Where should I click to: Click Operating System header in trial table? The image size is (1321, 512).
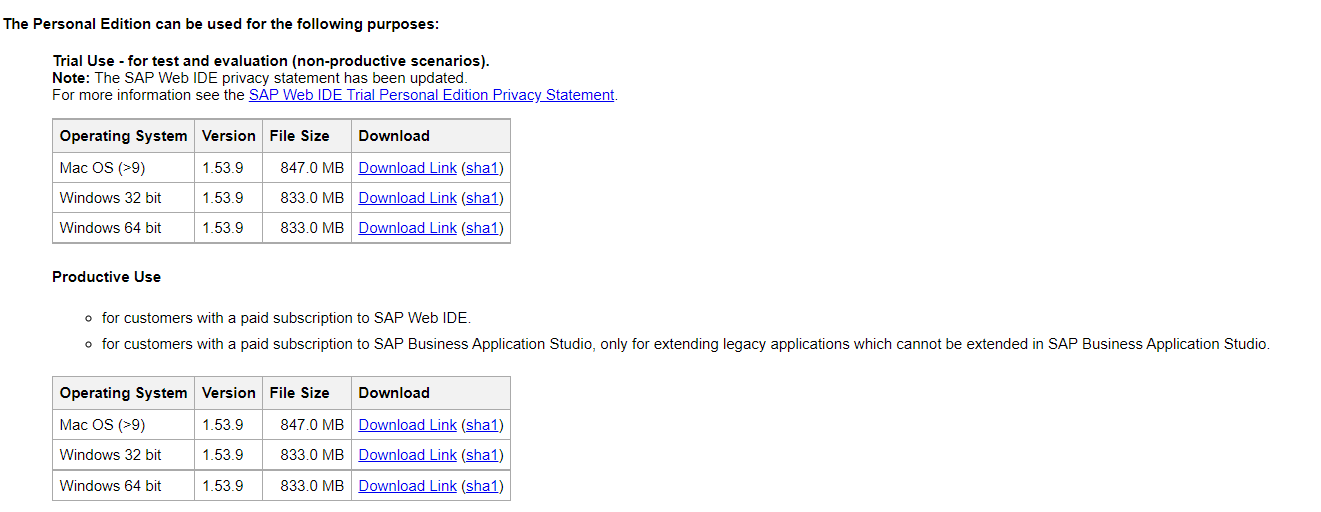point(124,136)
